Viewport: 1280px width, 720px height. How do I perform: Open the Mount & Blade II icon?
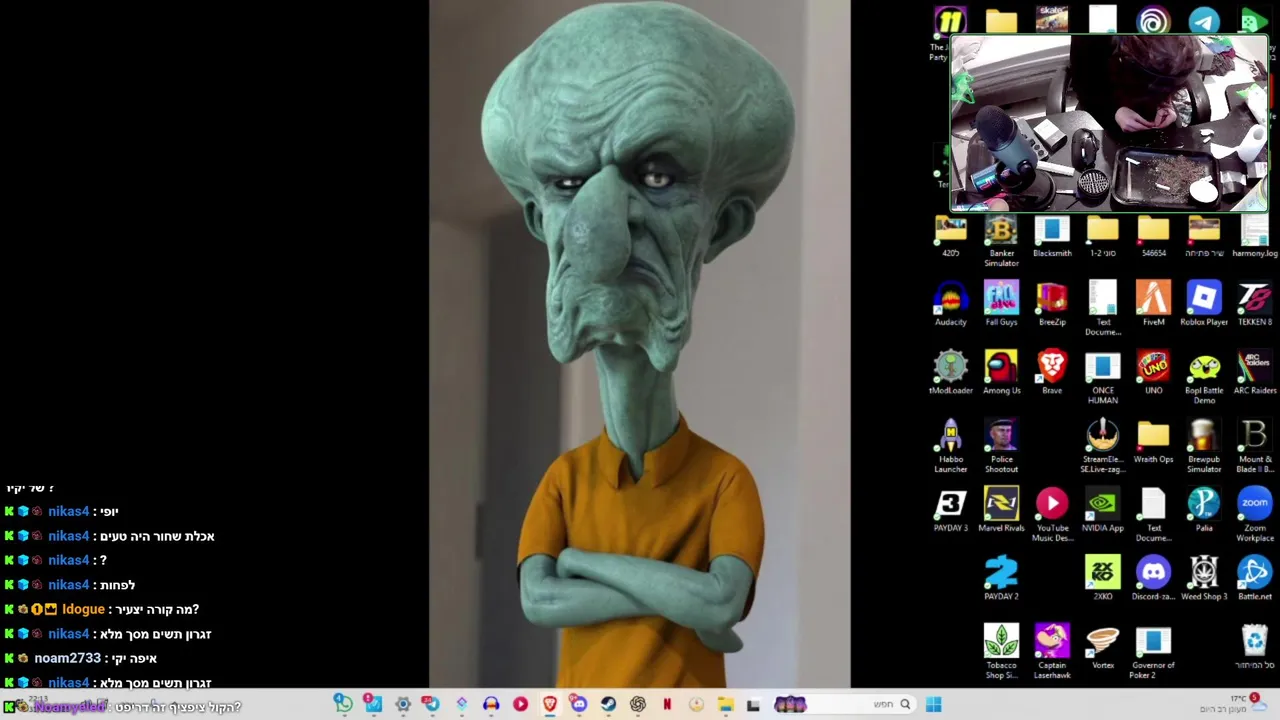[x=1254, y=447]
